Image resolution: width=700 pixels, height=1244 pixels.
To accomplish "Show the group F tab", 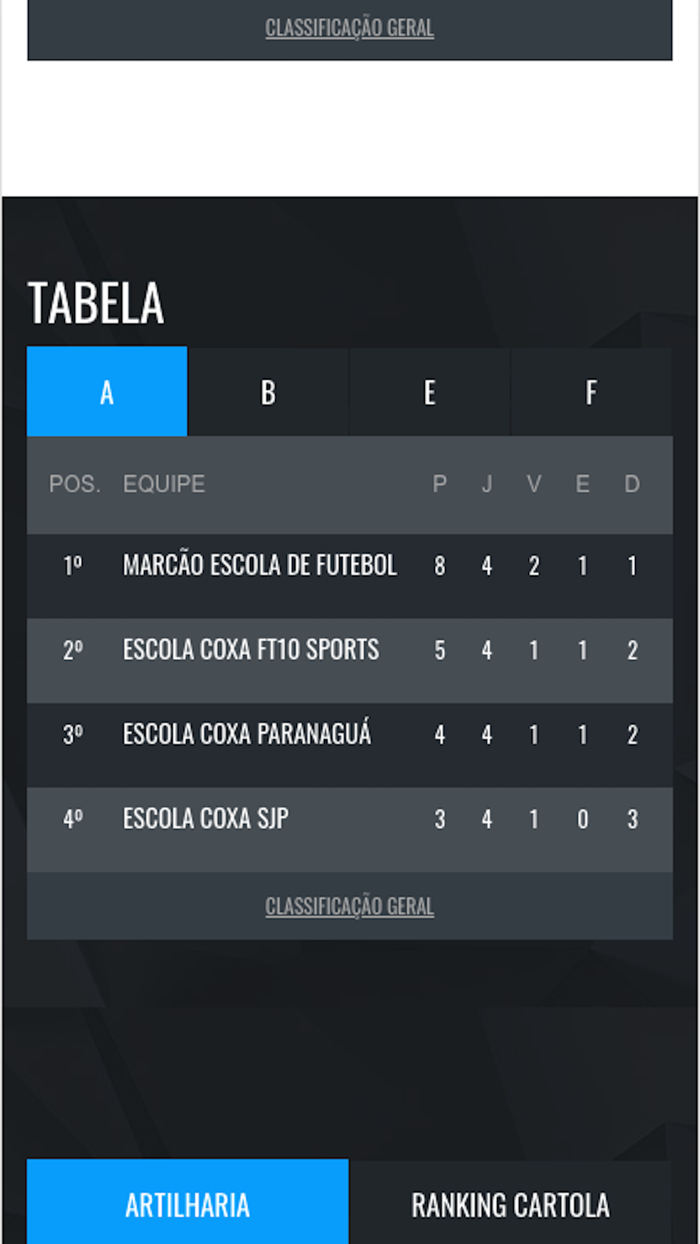I will 590,392.
